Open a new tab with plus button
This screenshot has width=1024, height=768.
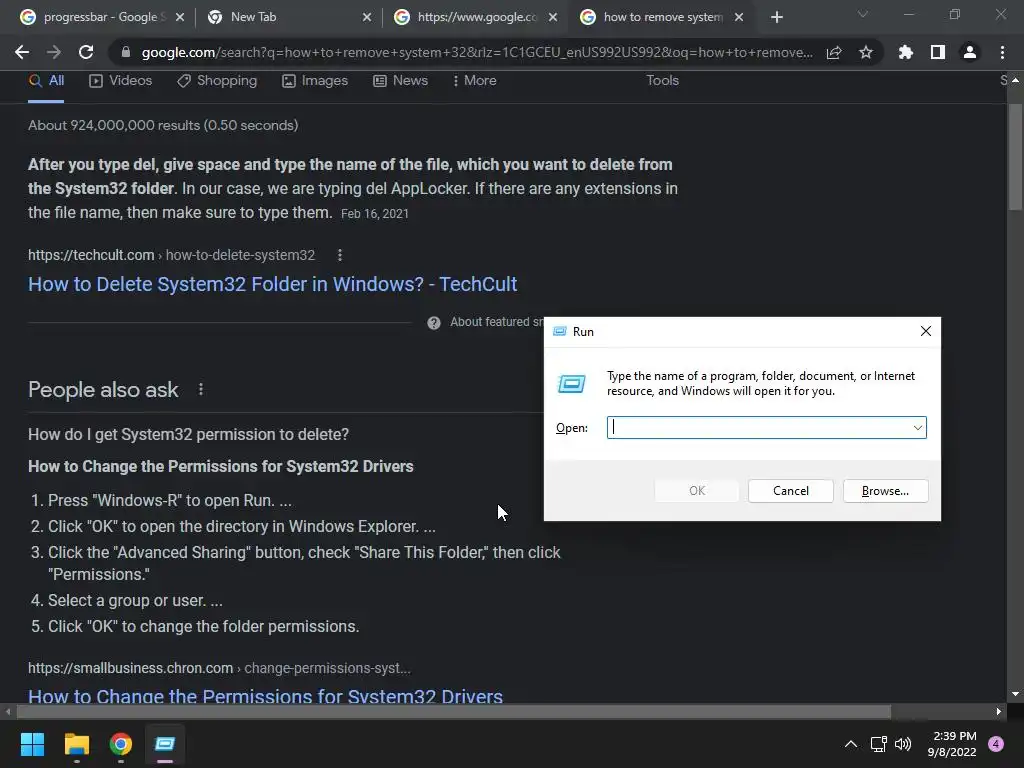(x=776, y=18)
